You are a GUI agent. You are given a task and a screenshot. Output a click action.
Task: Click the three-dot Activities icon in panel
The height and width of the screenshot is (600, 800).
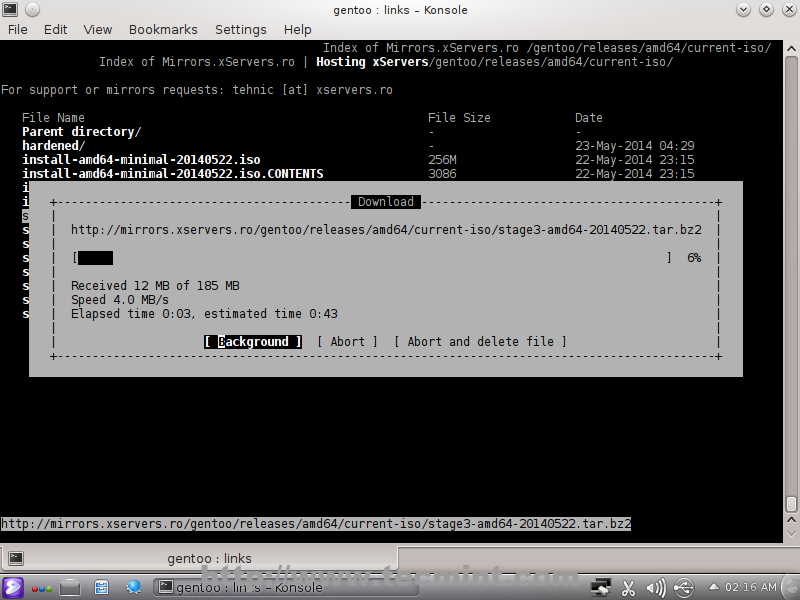[x=42, y=587]
